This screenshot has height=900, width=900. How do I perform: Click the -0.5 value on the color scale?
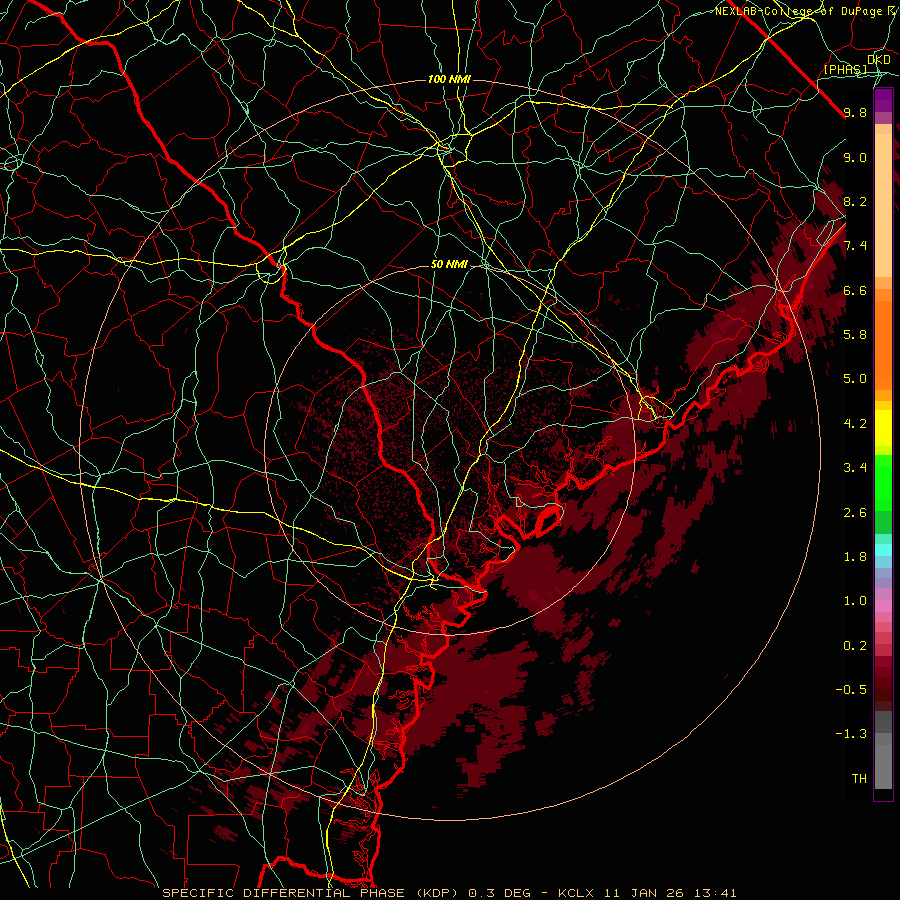851,690
